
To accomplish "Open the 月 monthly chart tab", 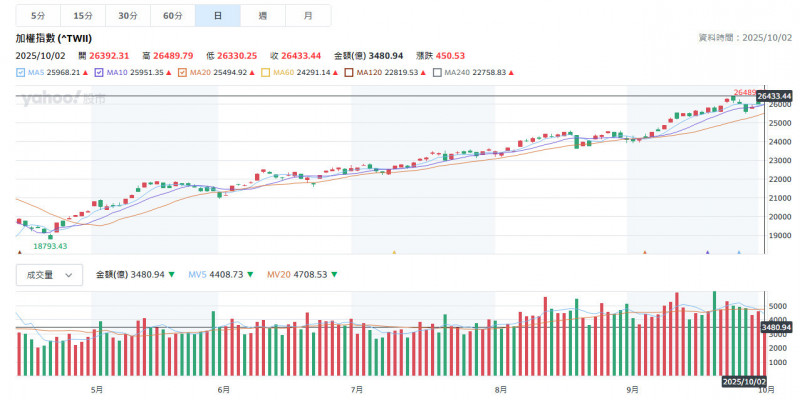I will pos(307,16).
